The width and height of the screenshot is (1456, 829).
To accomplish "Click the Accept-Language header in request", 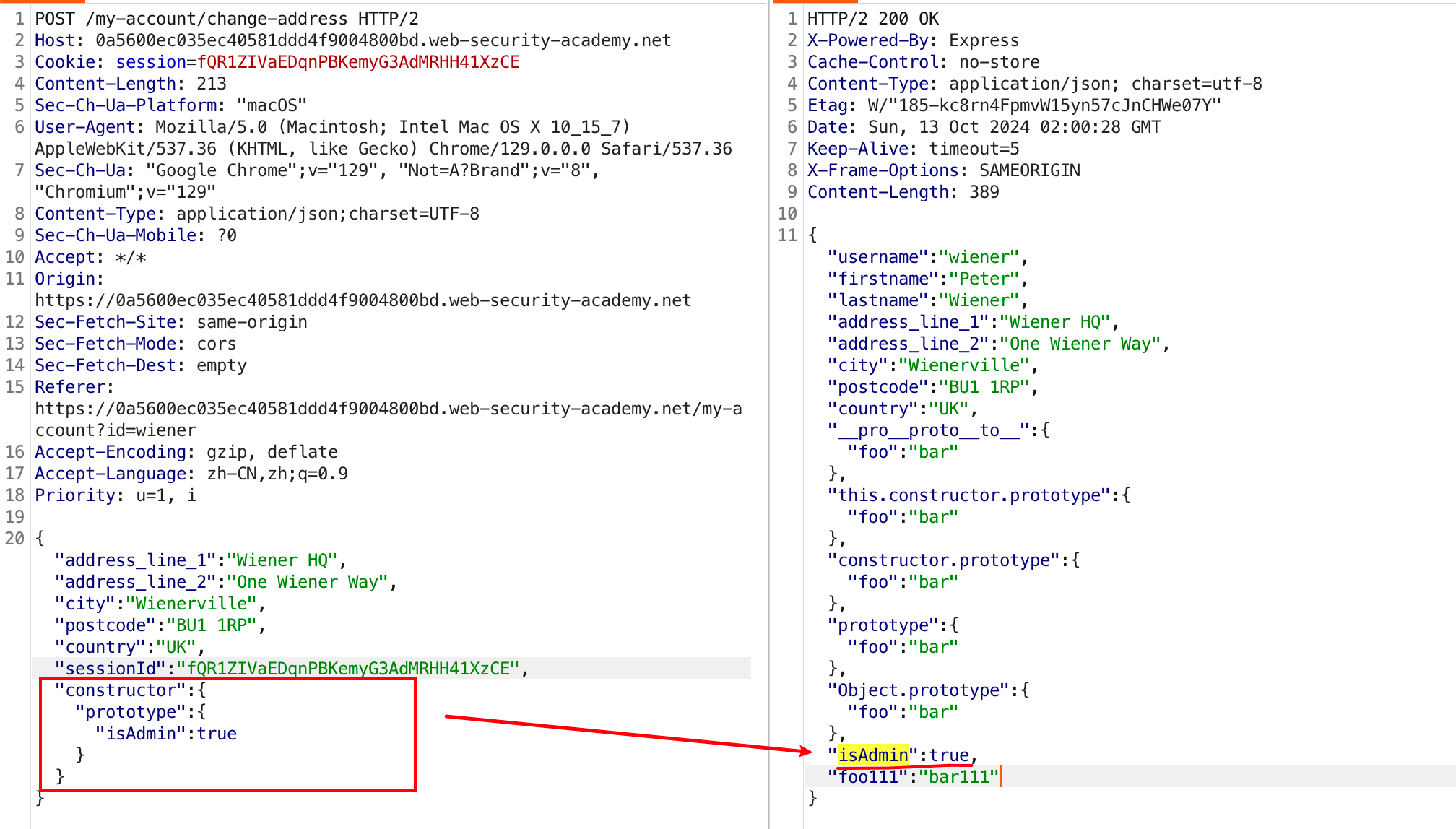I will point(191,474).
